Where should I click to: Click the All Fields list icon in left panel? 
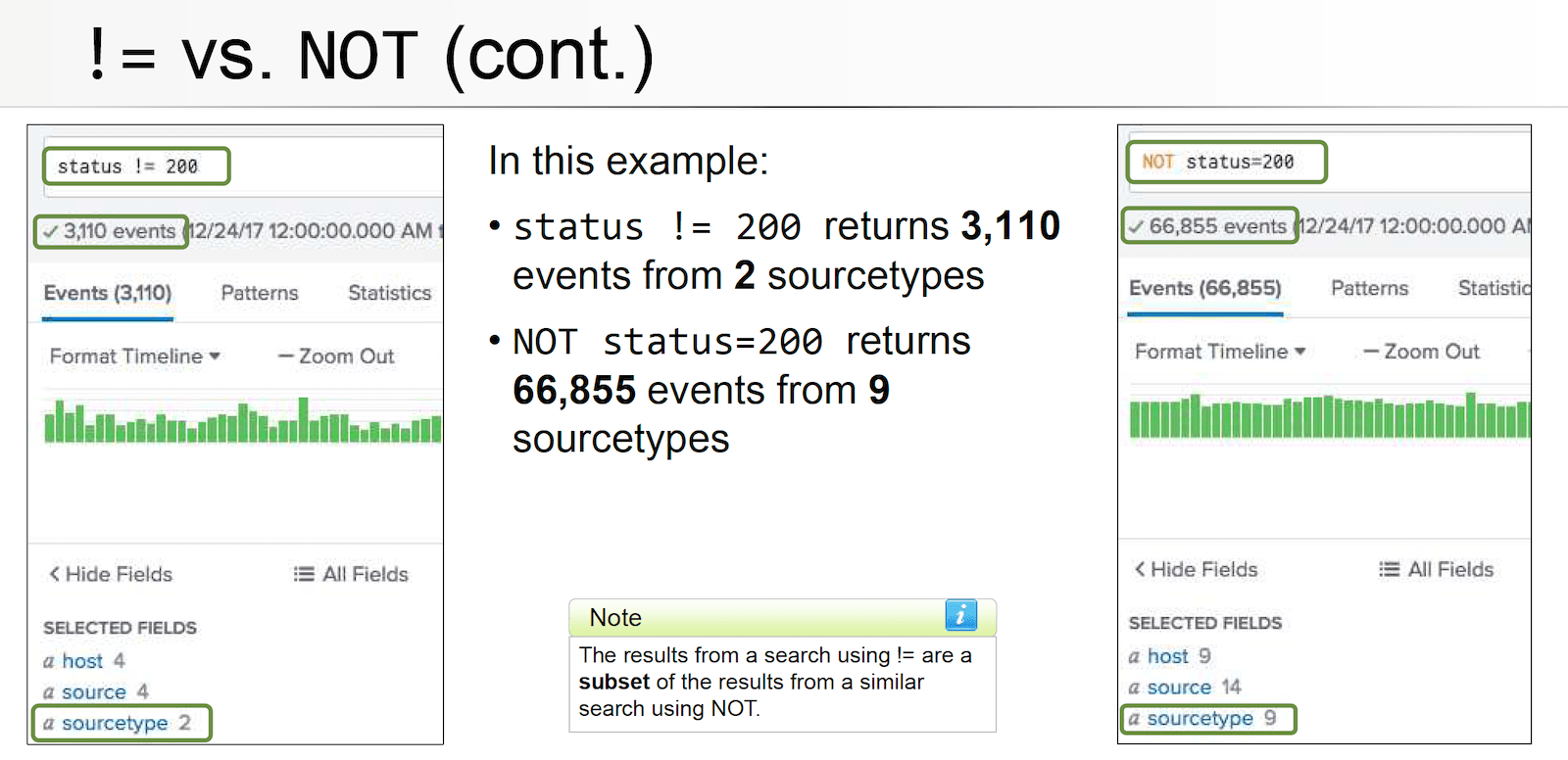coord(304,574)
